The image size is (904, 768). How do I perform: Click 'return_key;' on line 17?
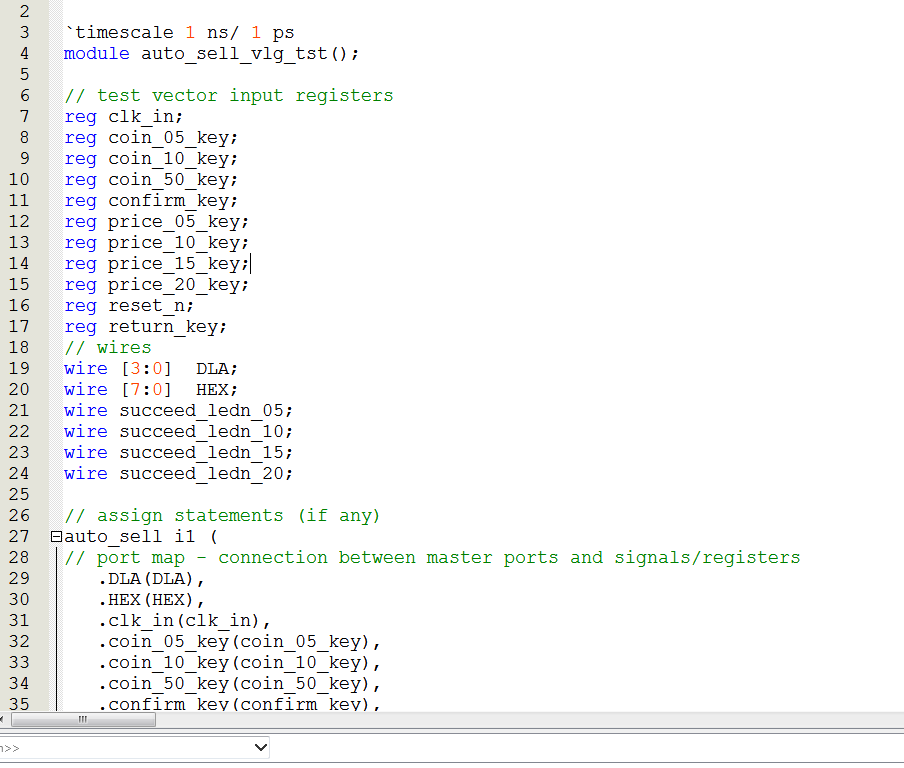coord(168,327)
